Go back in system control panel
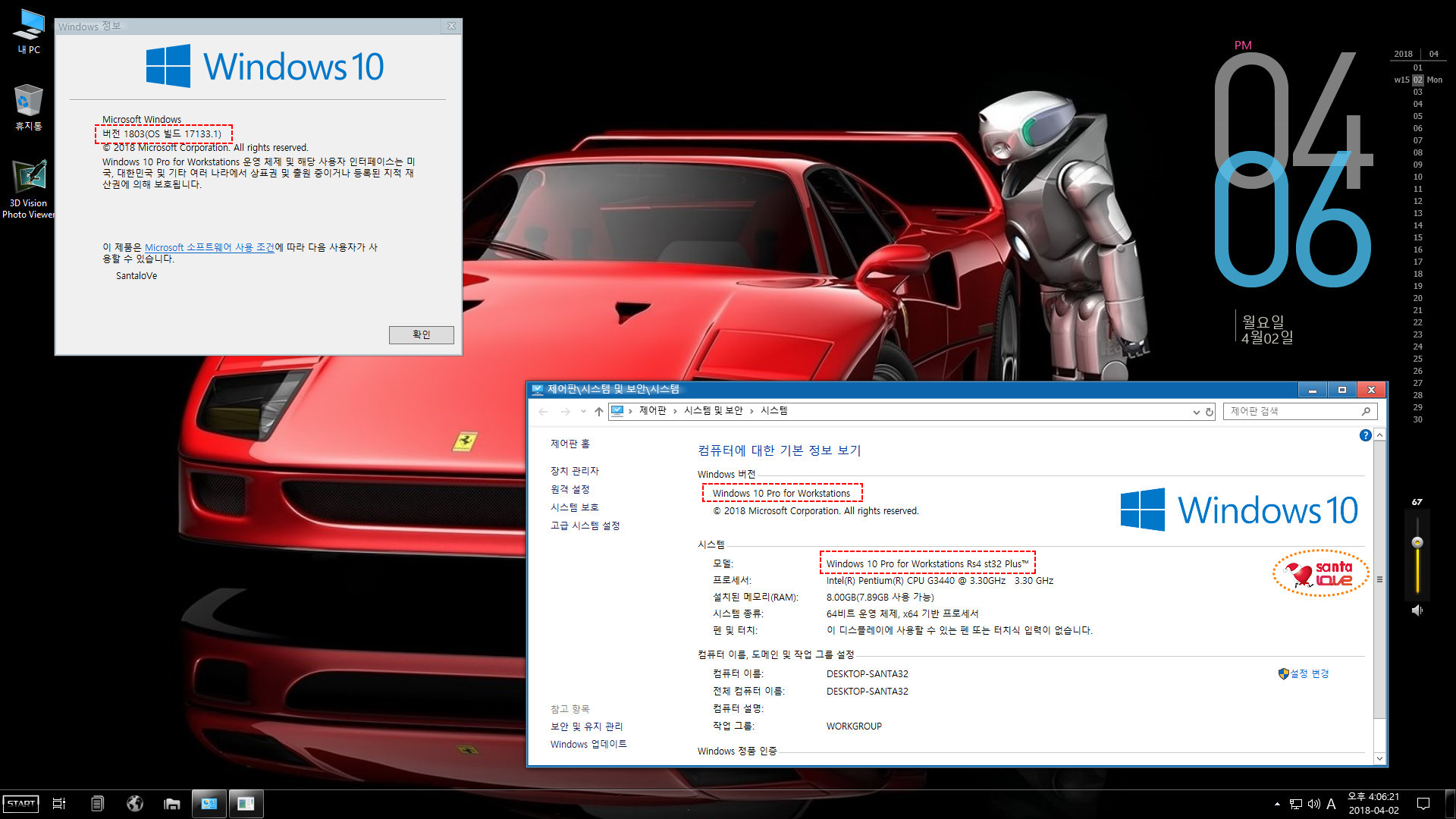 click(x=543, y=411)
